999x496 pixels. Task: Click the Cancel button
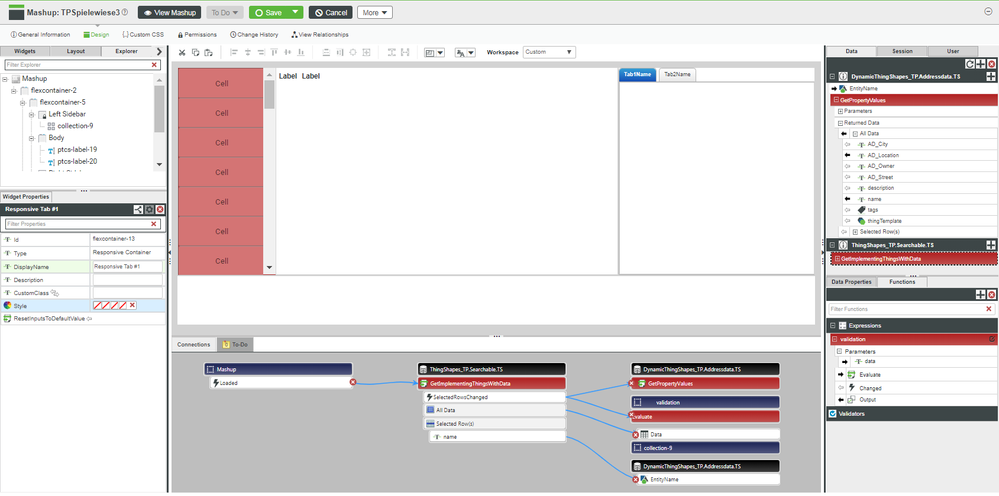(x=331, y=12)
